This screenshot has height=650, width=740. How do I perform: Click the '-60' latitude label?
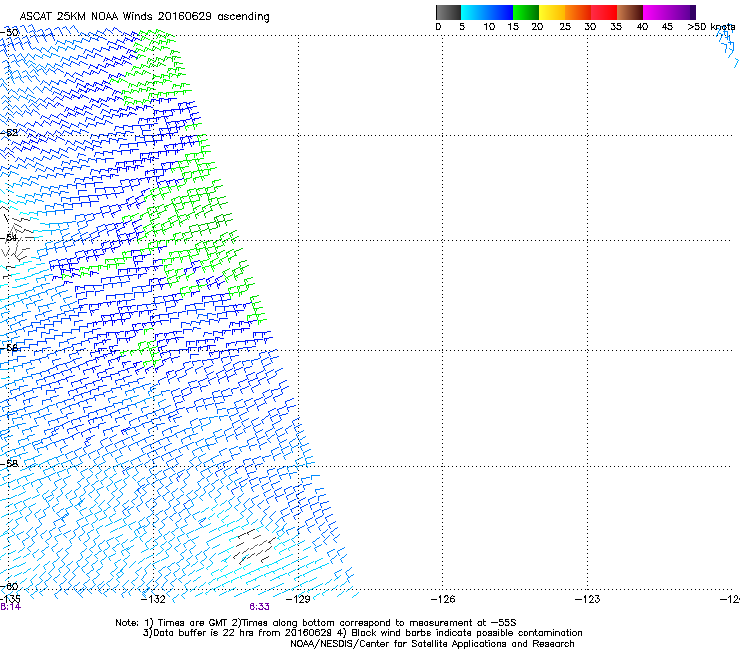(9, 586)
